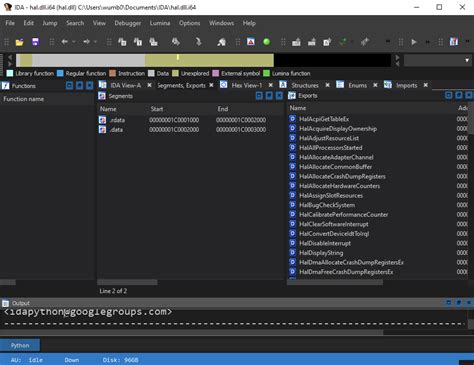Screen dimensions: 474x365
Task: Open the Lumina menu
Action: pos(160,23)
